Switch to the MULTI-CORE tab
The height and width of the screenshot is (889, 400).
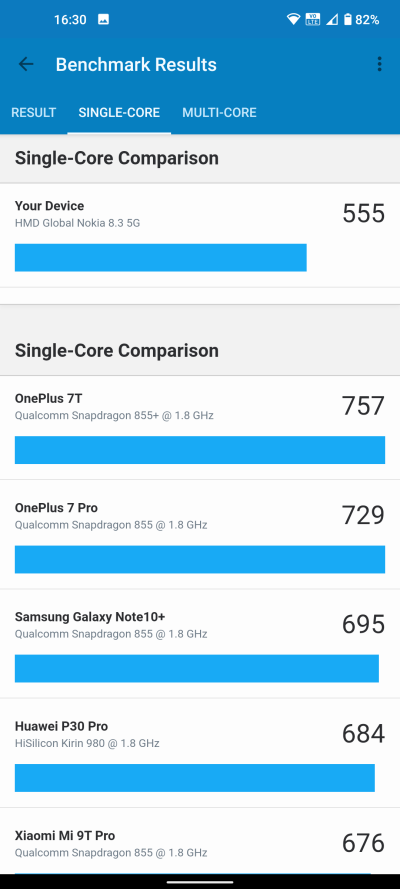[219, 112]
